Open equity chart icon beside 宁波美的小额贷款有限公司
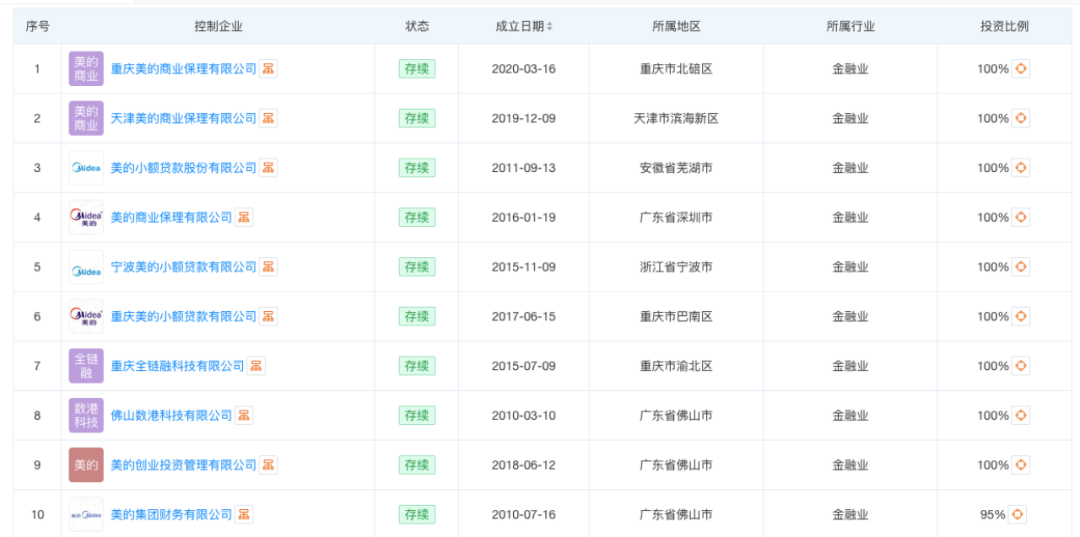Viewport: 1080px width, 537px height. (269, 267)
